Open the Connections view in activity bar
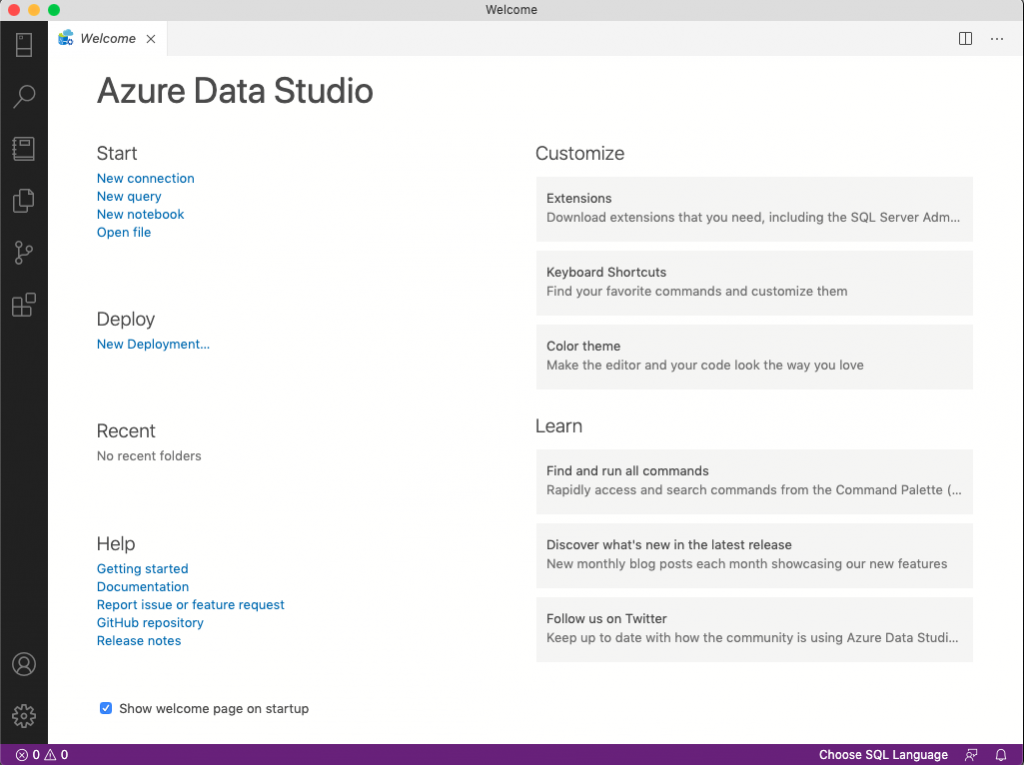The image size is (1024, 765). pyautogui.click(x=24, y=45)
